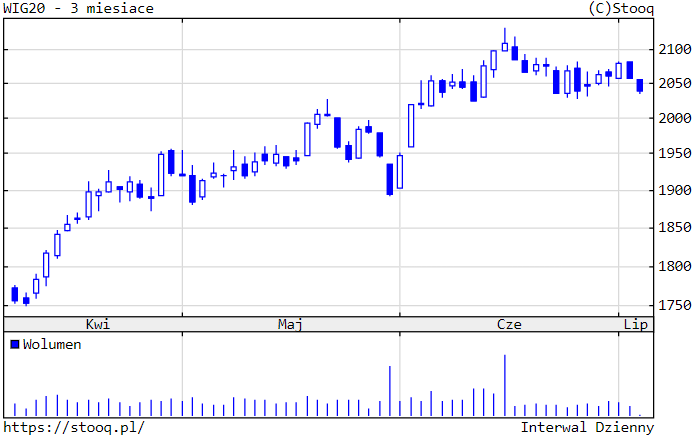Click the 2000 price axis label
Screen dimensions: 696x440
(x=675, y=118)
